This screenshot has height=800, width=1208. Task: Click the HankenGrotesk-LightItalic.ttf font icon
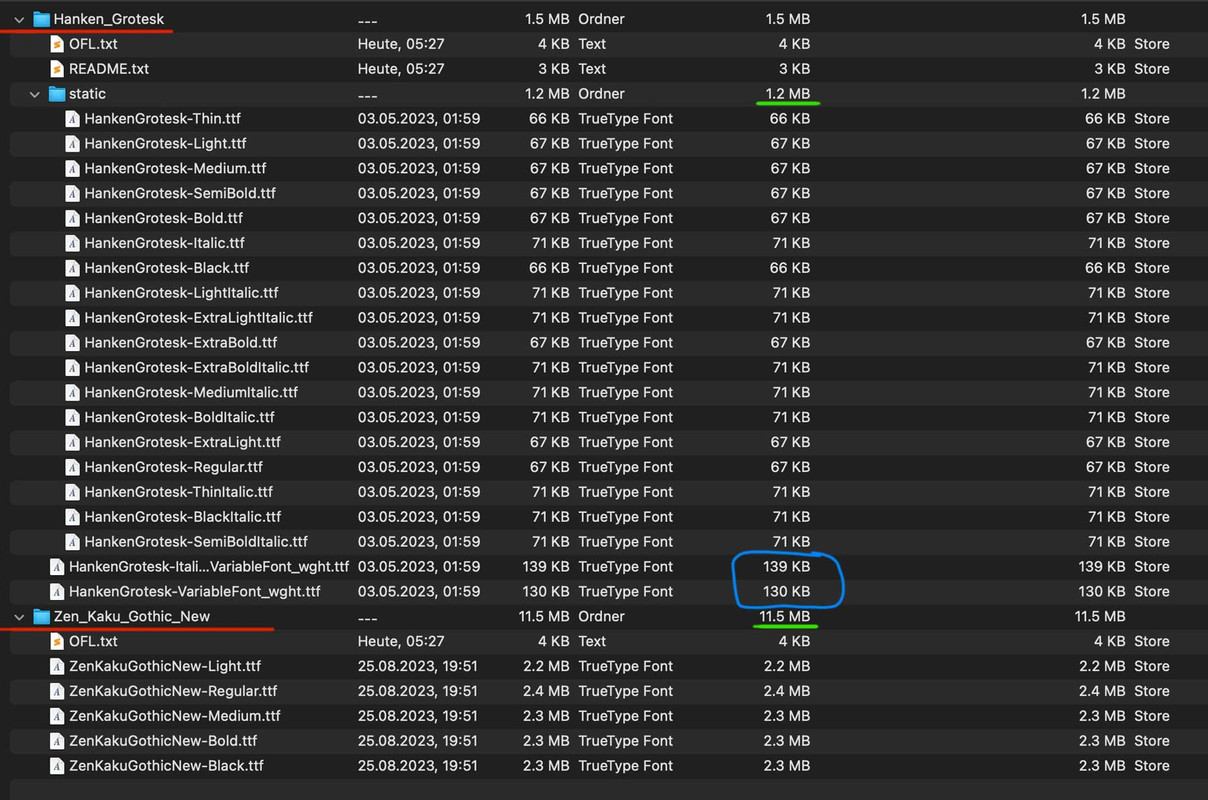tap(72, 293)
